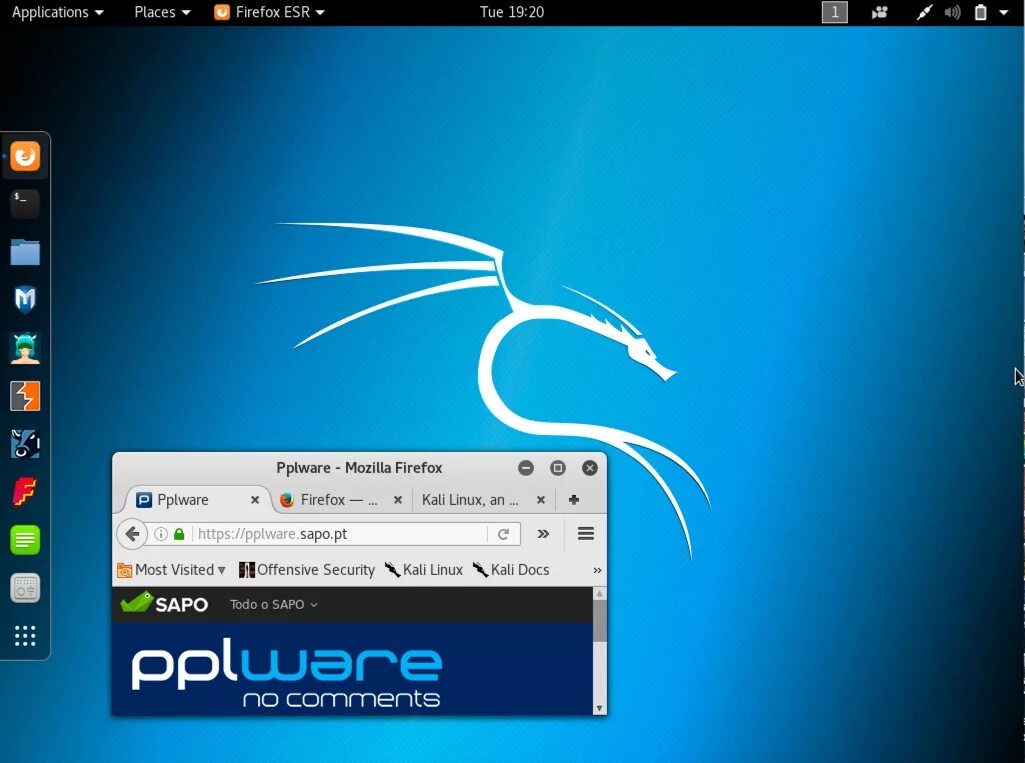Open the green notes Leafpad icon
This screenshot has height=763, width=1025.
click(25, 540)
